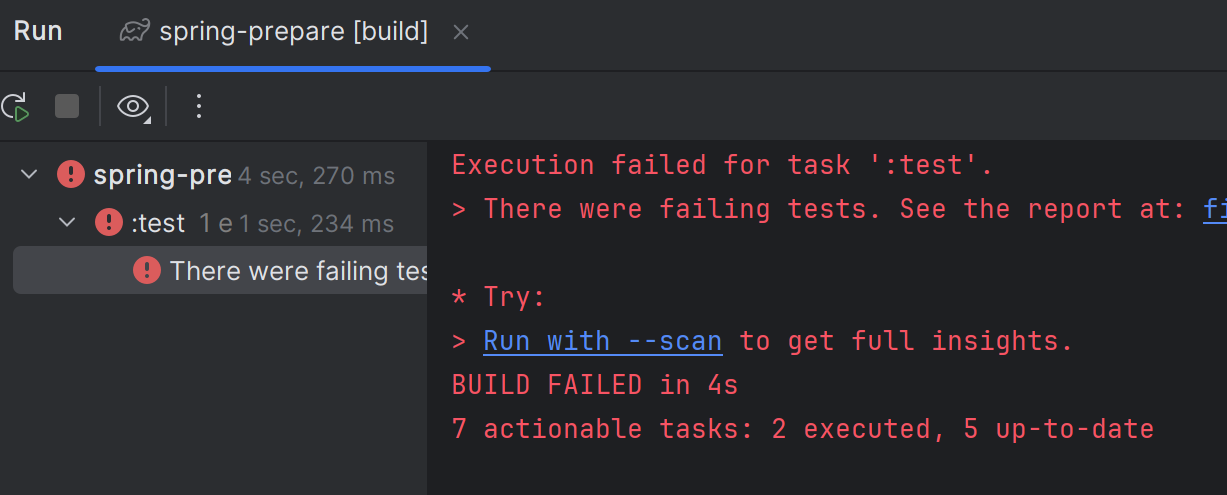Close the spring-prepare [build] tab
The width and height of the screenshot is (1227, 495).
point(460,33)
